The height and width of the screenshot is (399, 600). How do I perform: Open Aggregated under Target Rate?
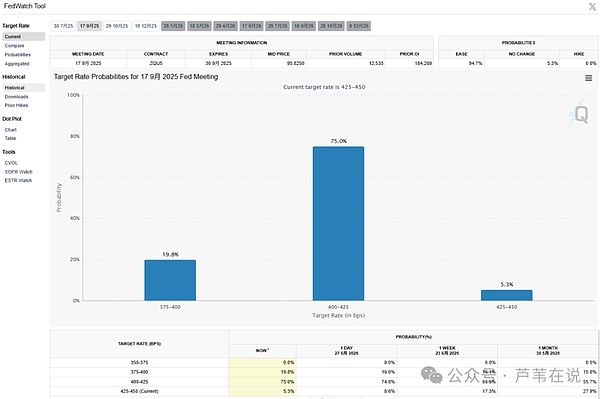[x=17, y=64]
